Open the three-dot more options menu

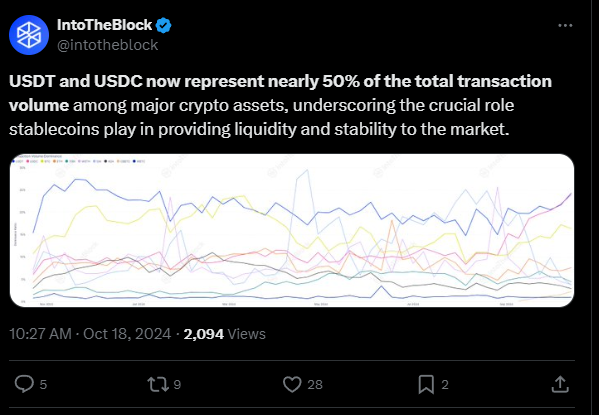coord(565,26)
